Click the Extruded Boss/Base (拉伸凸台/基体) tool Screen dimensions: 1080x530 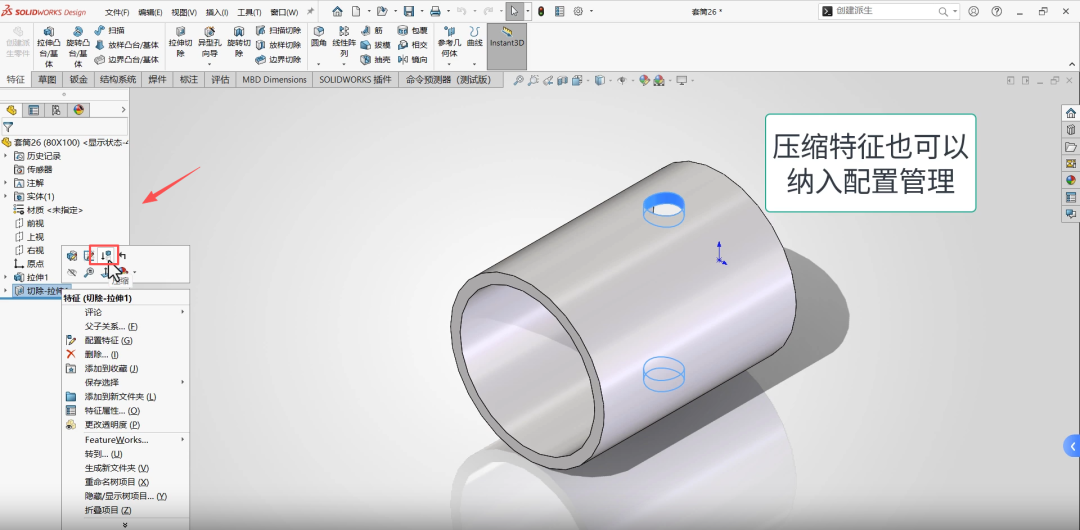click(48, 46)
